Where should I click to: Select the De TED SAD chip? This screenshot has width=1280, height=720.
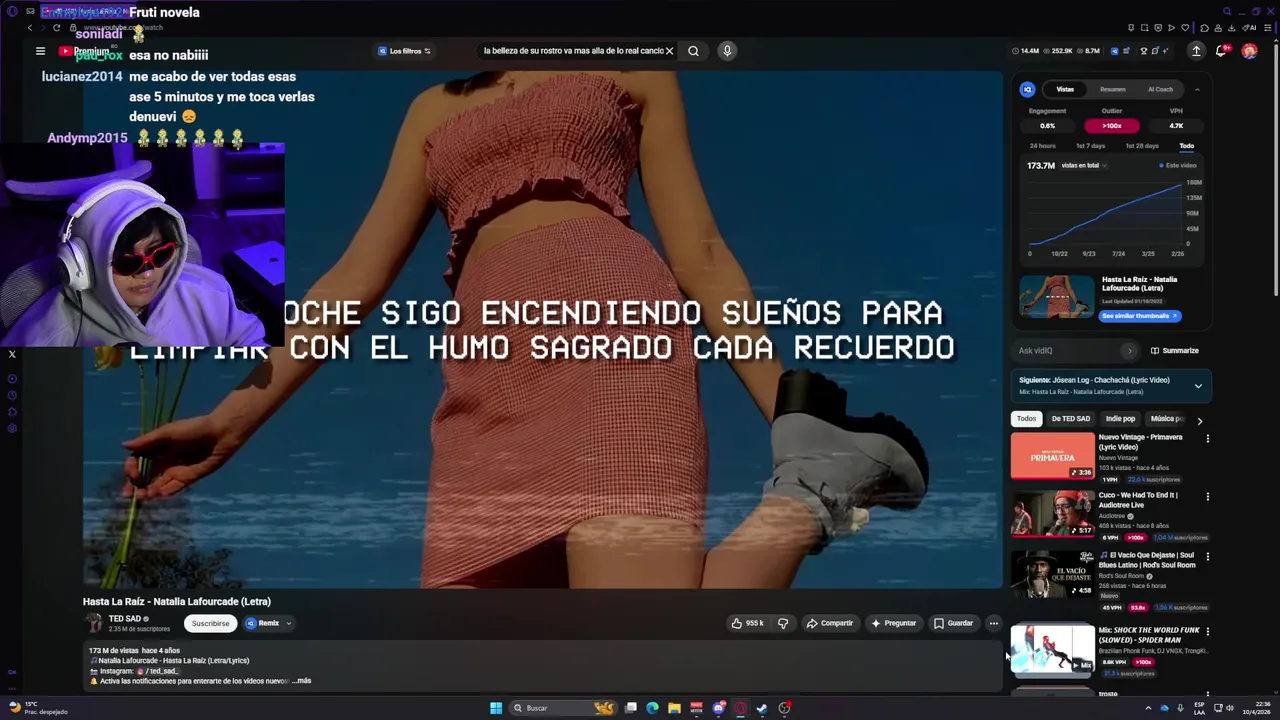tap(1071, 419)
